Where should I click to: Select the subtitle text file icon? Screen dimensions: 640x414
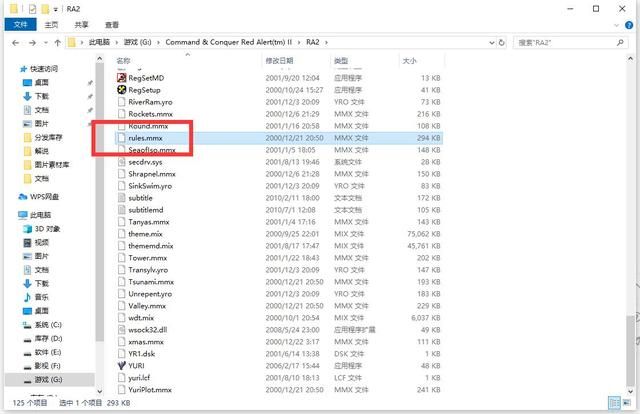pyautogui.click(x=122, y=198)
